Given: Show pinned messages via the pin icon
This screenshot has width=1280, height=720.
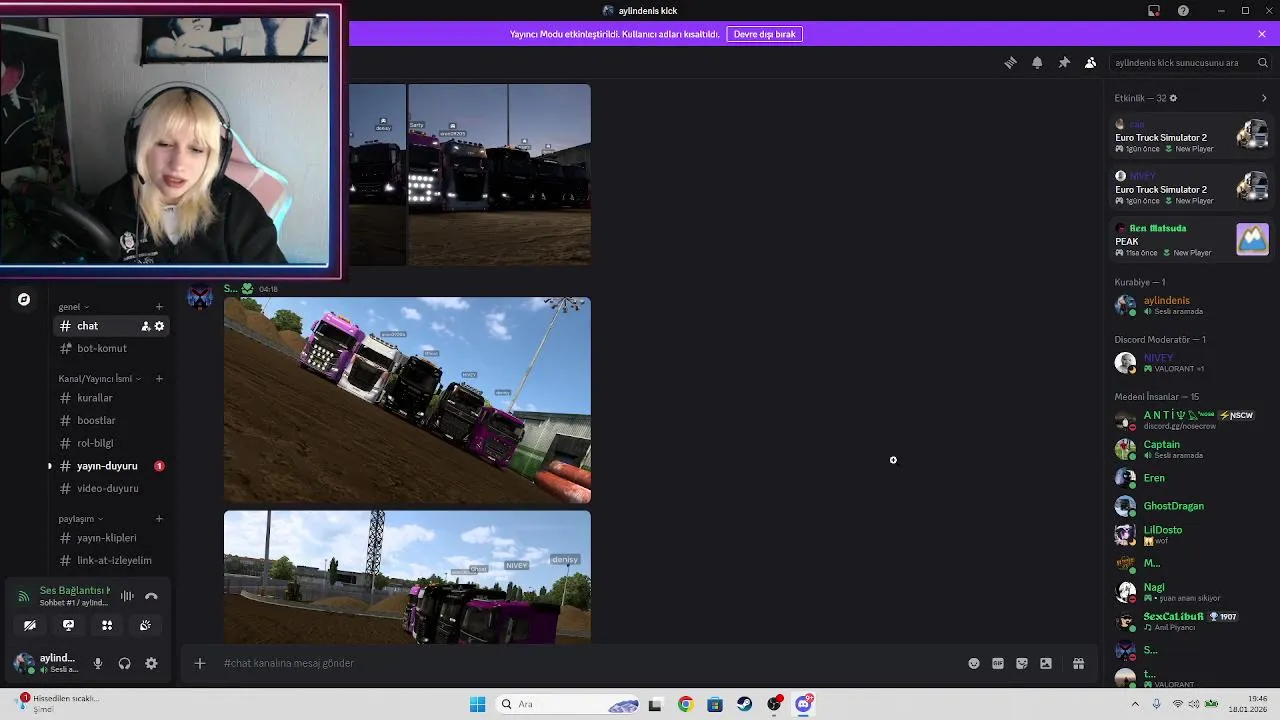Looking at the screenshot, I should point(1064,62).
